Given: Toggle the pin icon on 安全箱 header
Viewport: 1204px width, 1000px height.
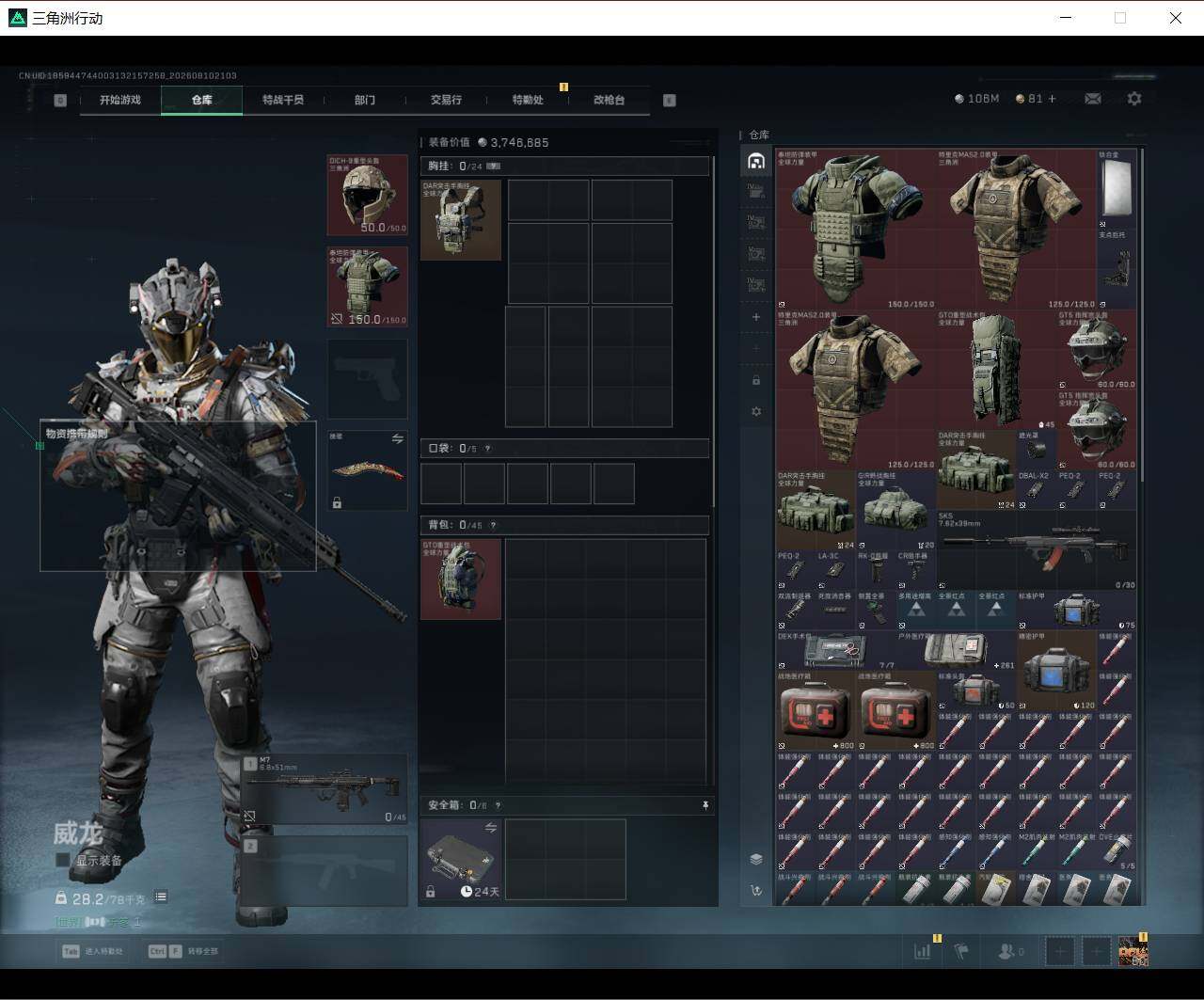Looking at the screenshot, I should click(705, 805).
